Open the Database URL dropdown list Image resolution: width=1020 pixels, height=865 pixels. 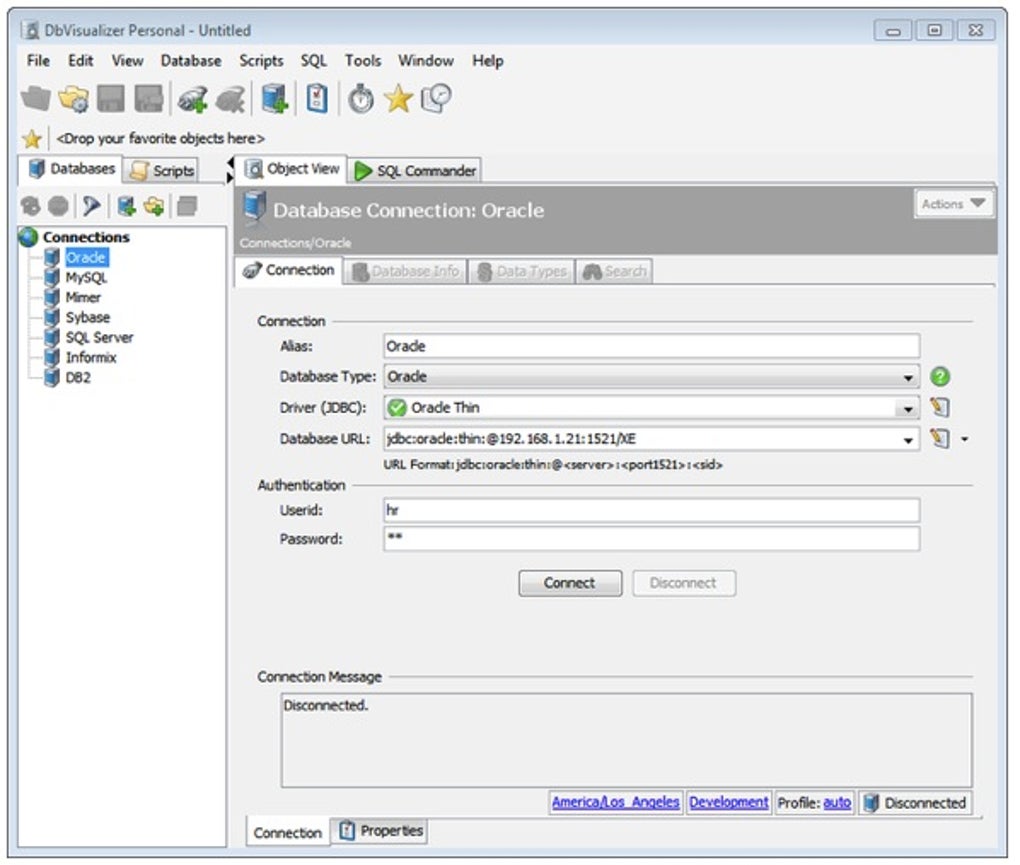point(908,439)
